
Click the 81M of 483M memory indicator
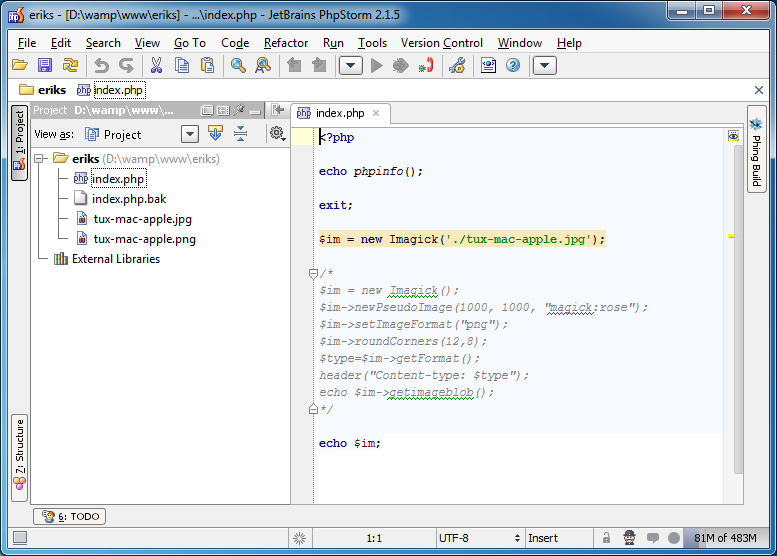coord(725,538)
